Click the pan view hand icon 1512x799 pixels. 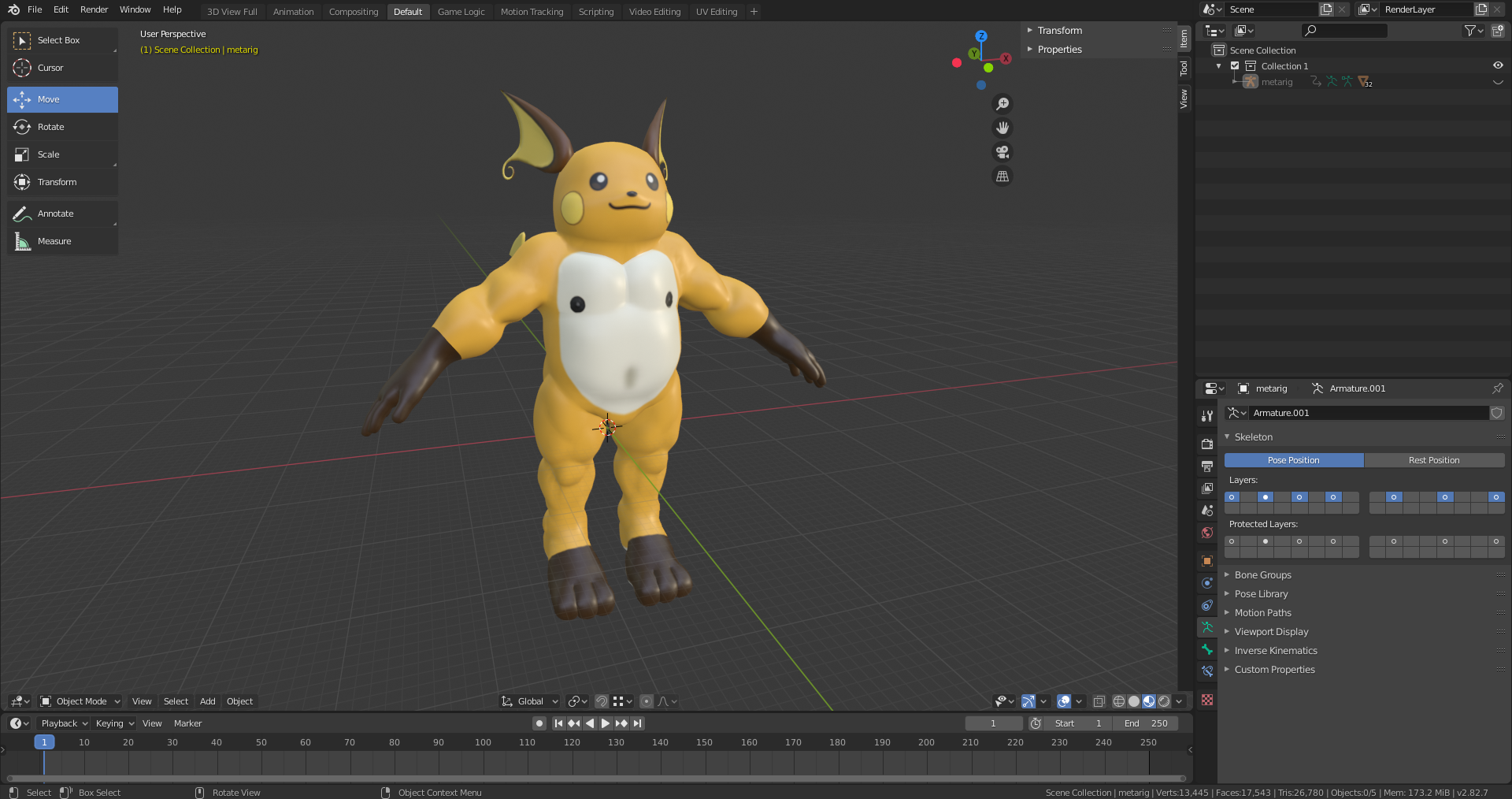tap(1002, 128)
